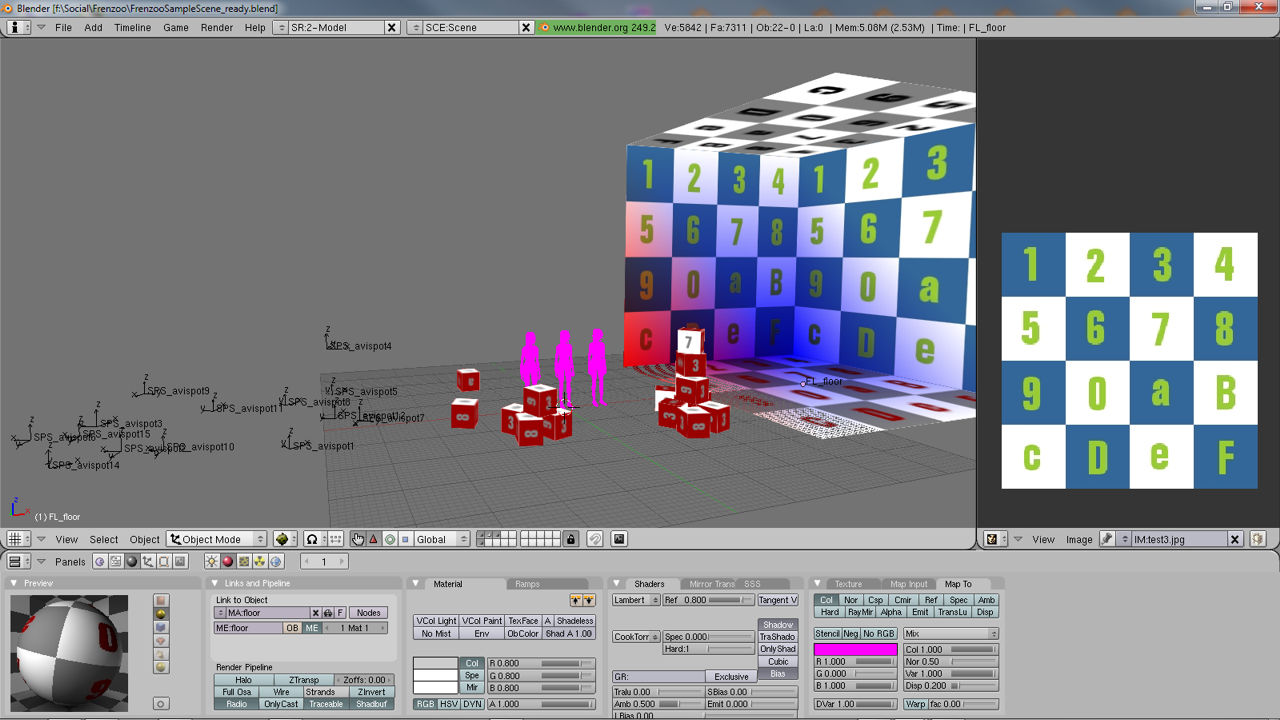Select the World buttons globe icon
This screenshot has width=1280, height=720.
(x=275, y=562)
